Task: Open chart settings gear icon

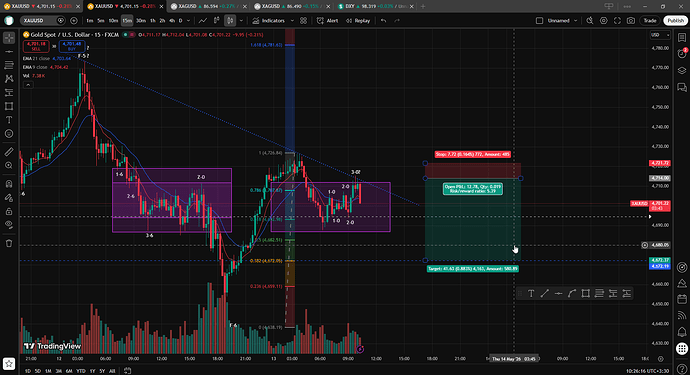Action: (604, 21)
